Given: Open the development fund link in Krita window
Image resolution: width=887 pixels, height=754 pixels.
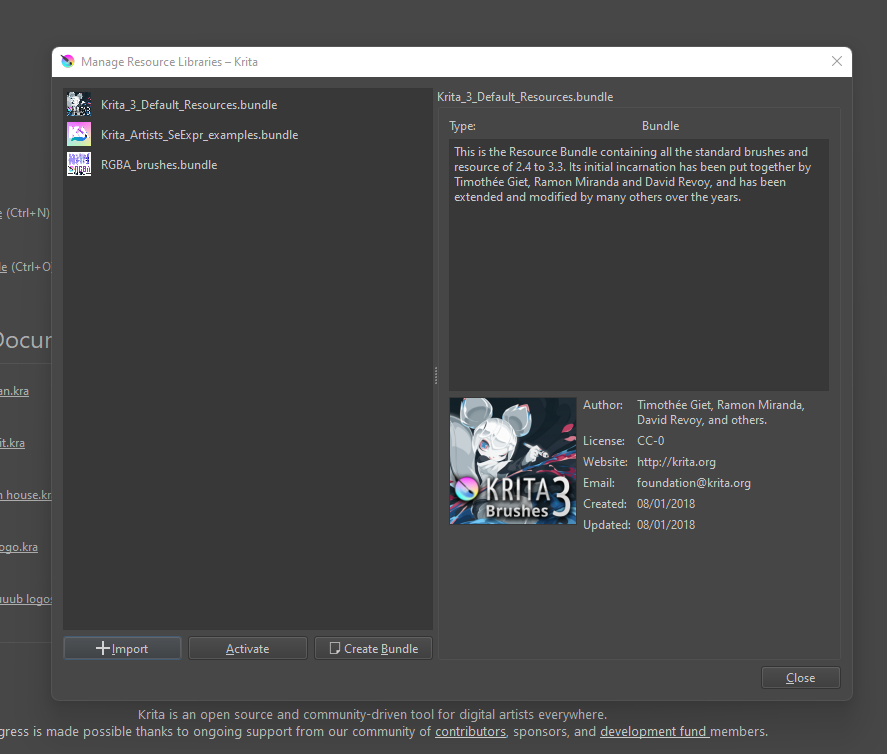Looking at the screenshot, I should tap(655, 731).
